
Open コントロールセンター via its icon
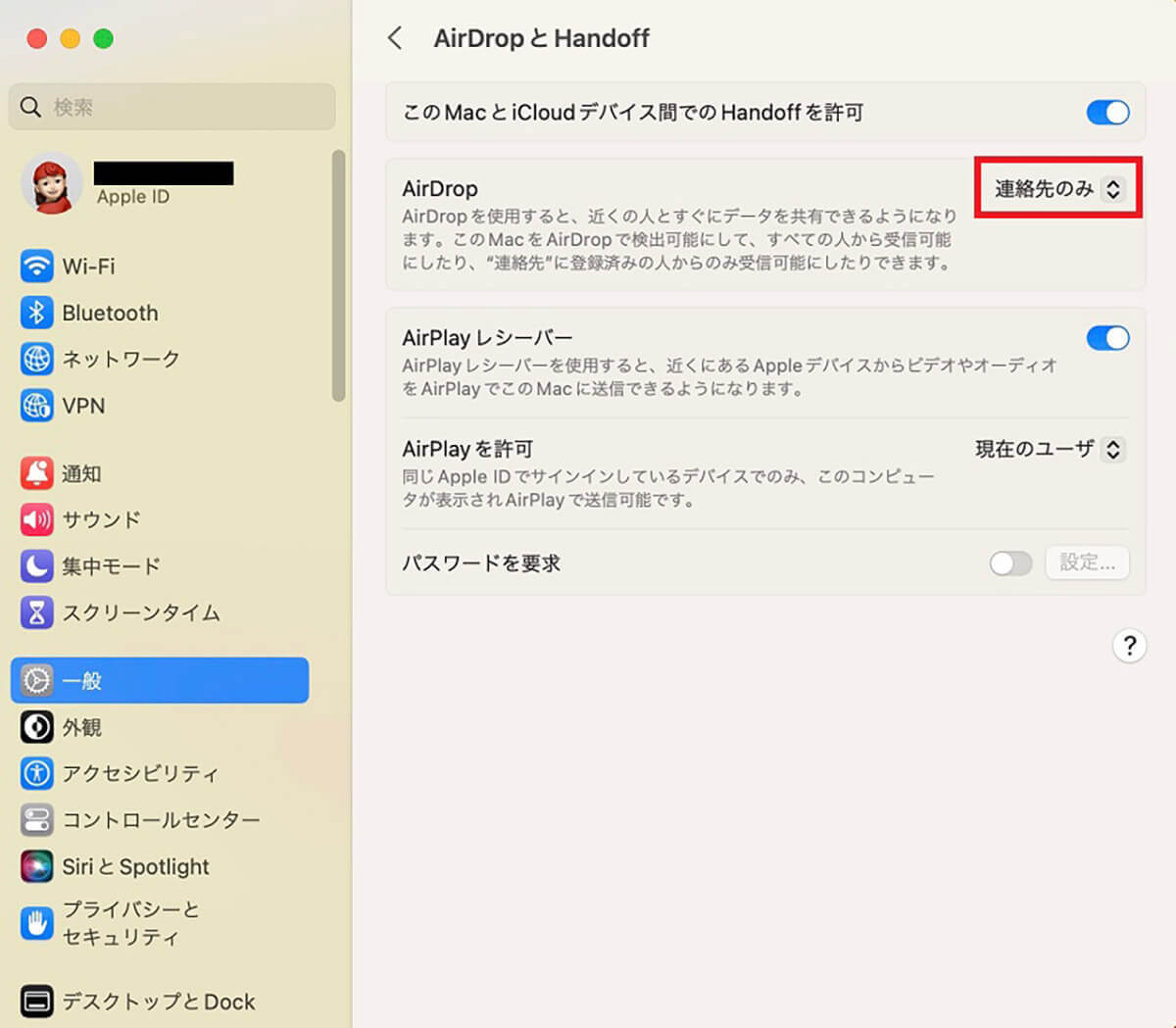point(37,819)
